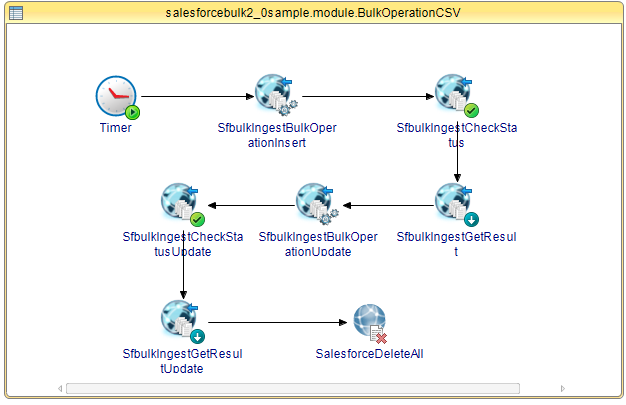This screenshot has height=405, width=626.
Task: Select transition from GetResultUpdate to SalesforceDeleteAll
Action: pos(278,322)
